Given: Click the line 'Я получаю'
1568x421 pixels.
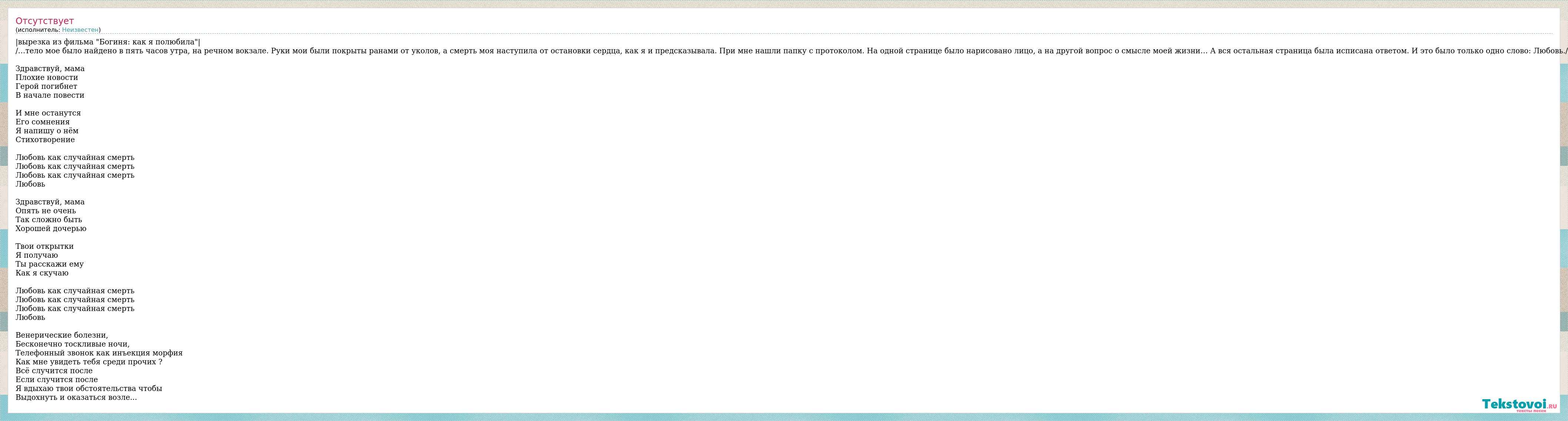Looking at the screenshot, I should click(x=37, y=255).
